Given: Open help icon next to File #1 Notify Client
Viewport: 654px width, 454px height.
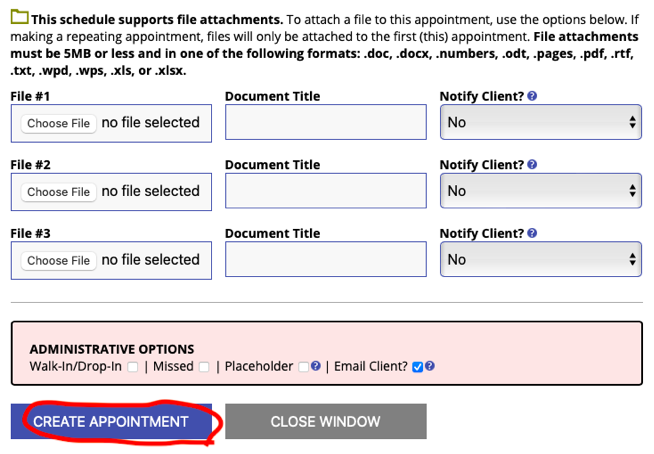Looking at the screenshot, I should point(532,96).
